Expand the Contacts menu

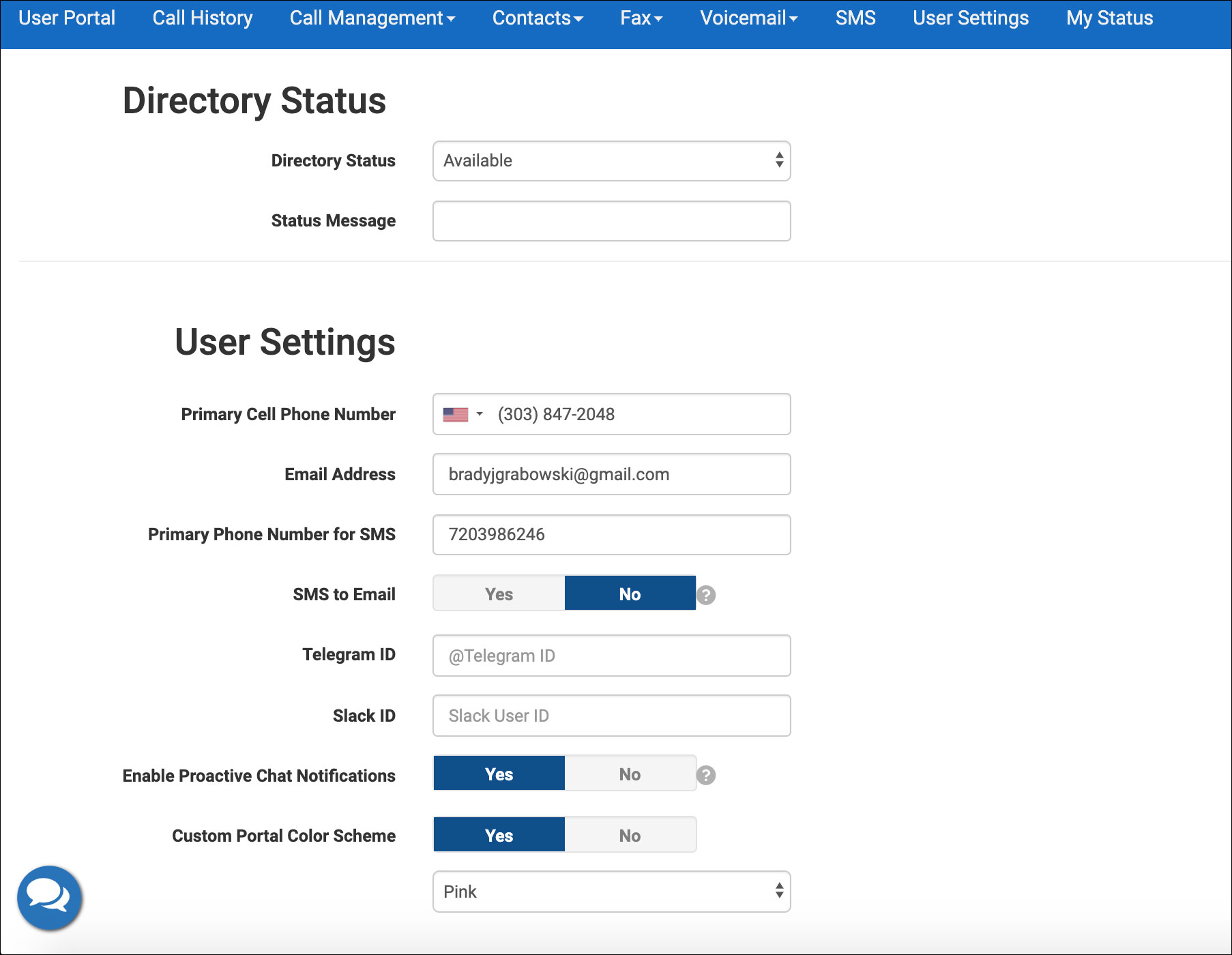pyautogui.click(x=537, y=18)
